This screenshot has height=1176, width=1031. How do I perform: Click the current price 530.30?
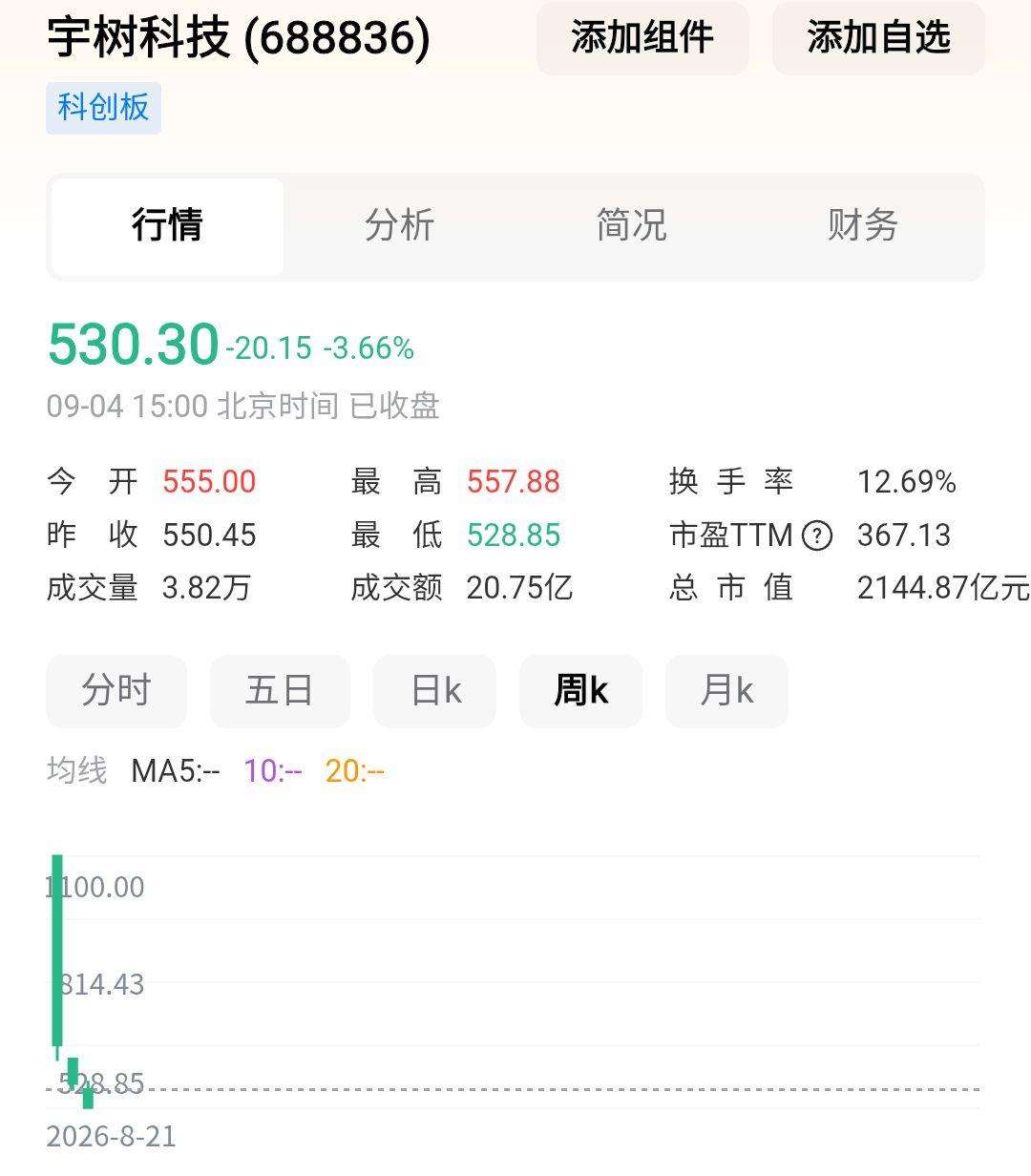[x=134, y=345]
